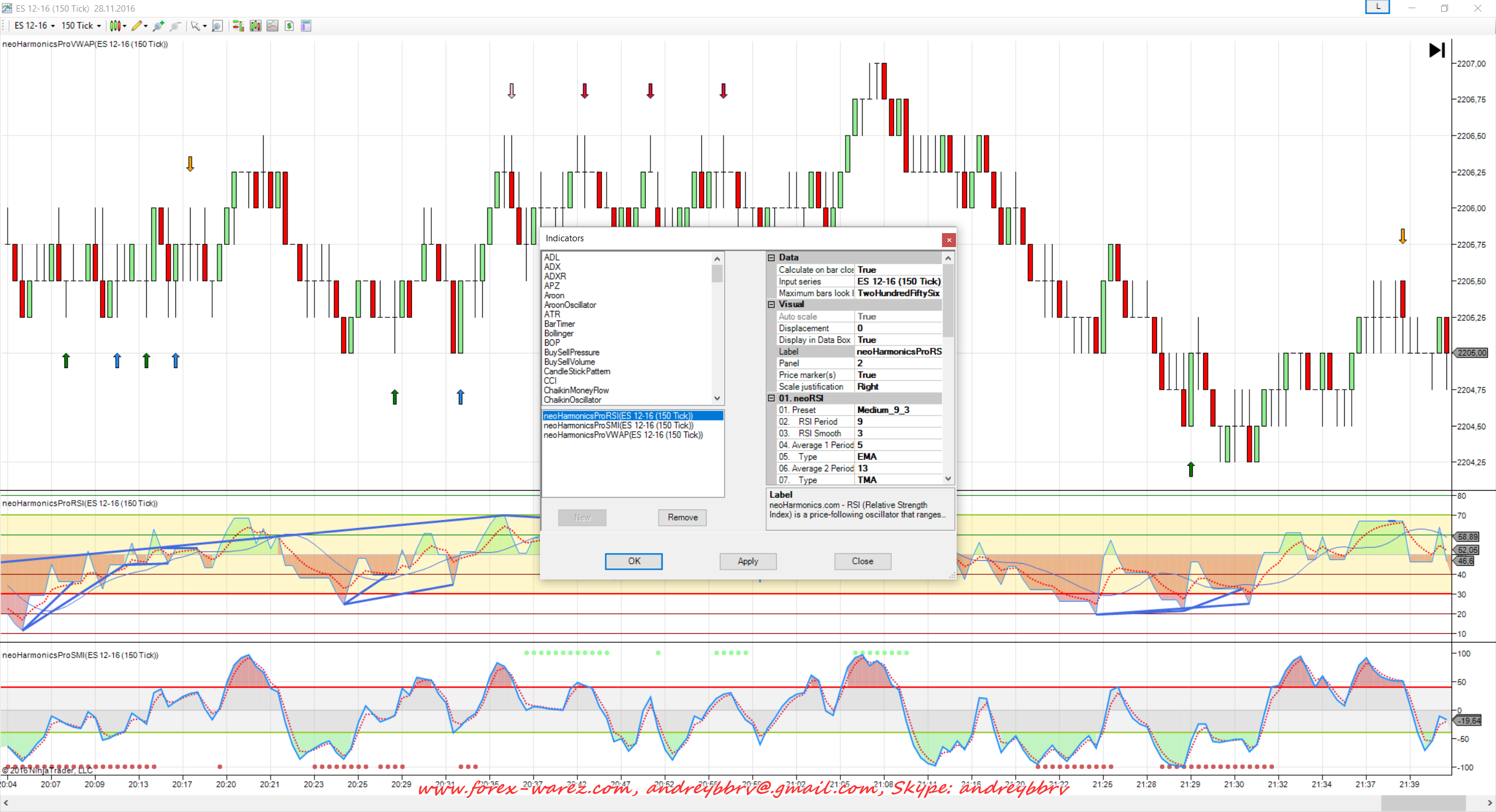Screen dimensions: 1496x812
Task: Collapse the 01. neoRSI section
Action: 771,398
